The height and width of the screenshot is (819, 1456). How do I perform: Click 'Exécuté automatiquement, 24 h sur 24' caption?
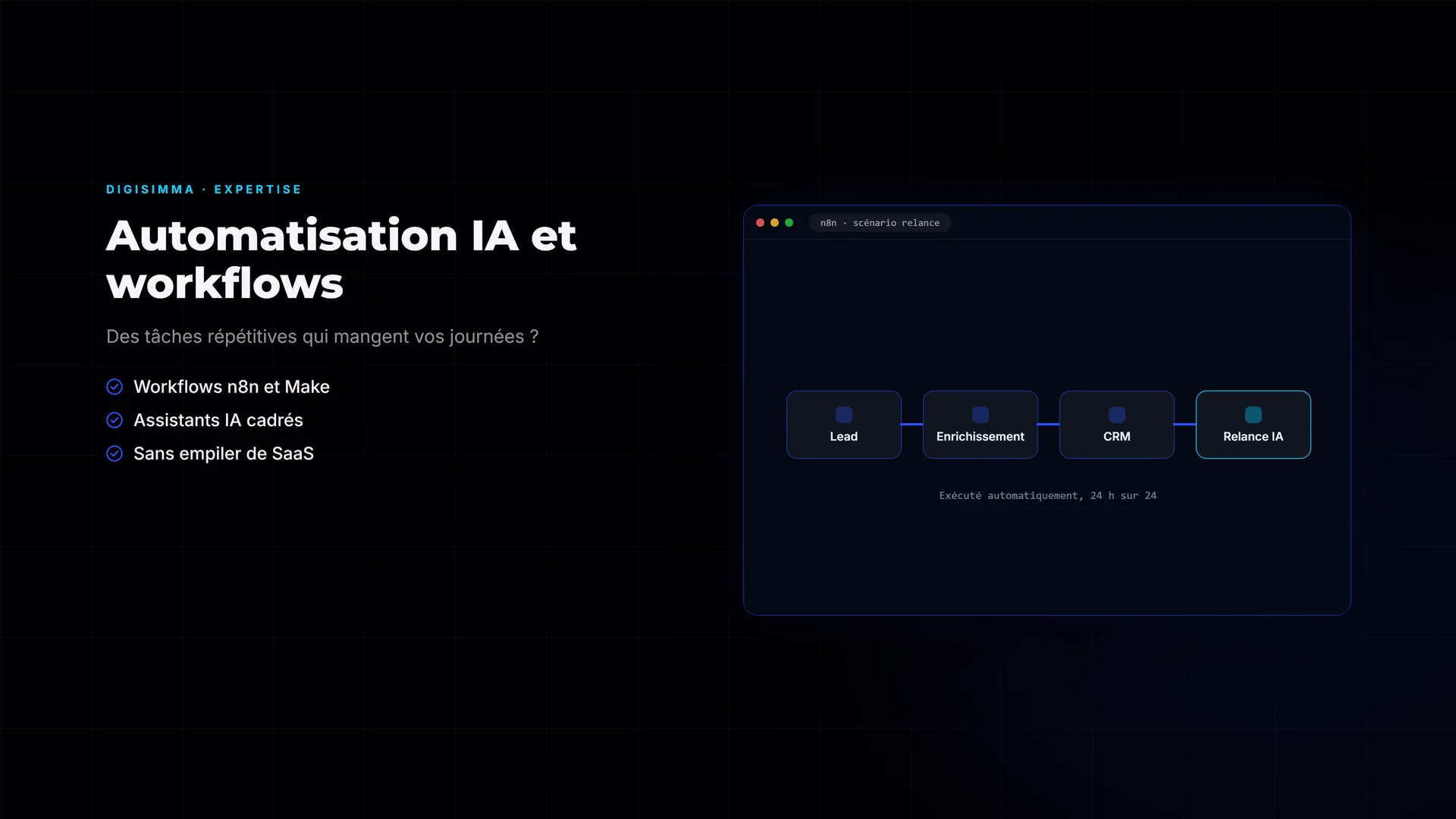1047,496
